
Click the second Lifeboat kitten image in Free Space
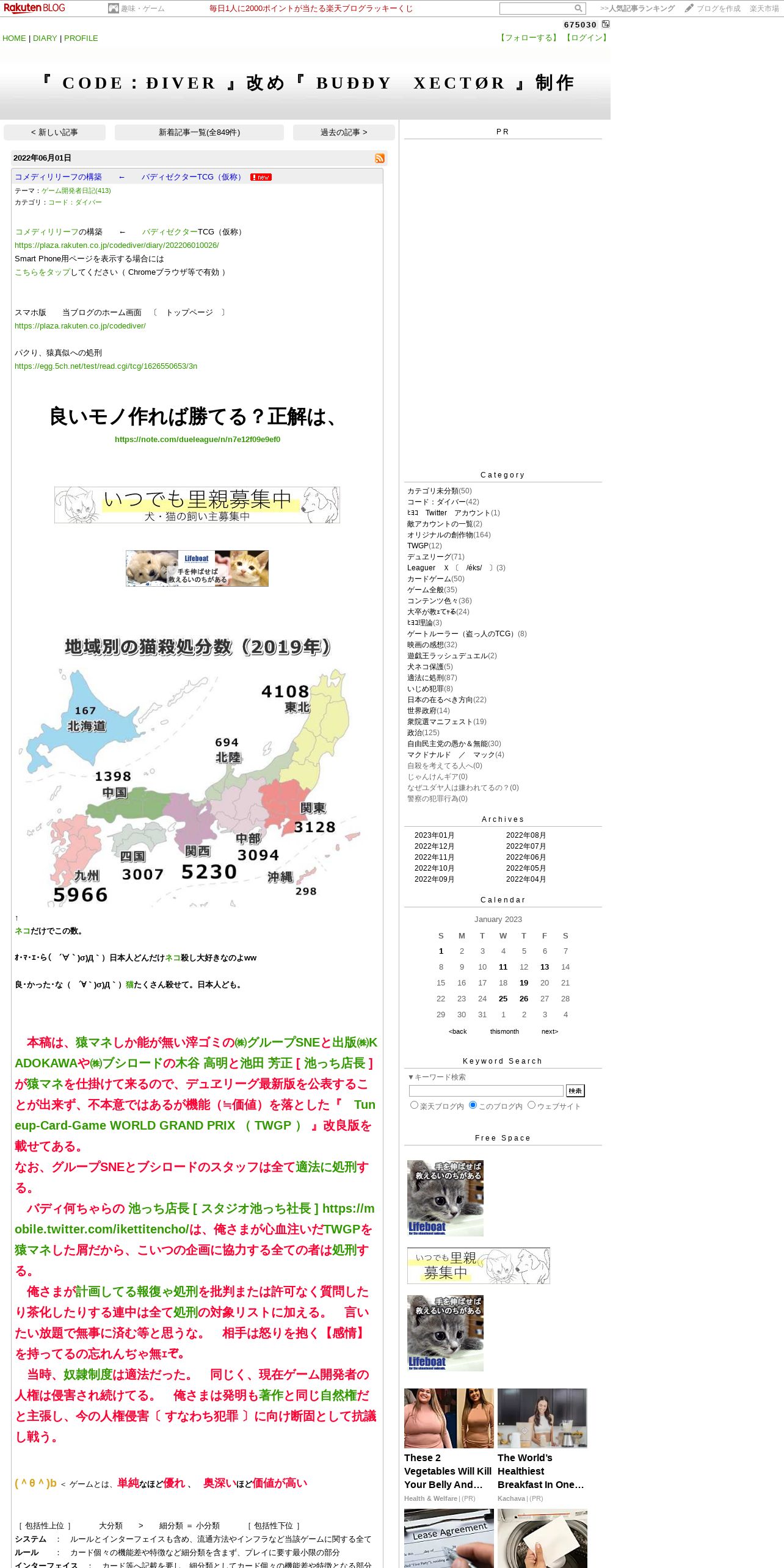[445, 1333]
